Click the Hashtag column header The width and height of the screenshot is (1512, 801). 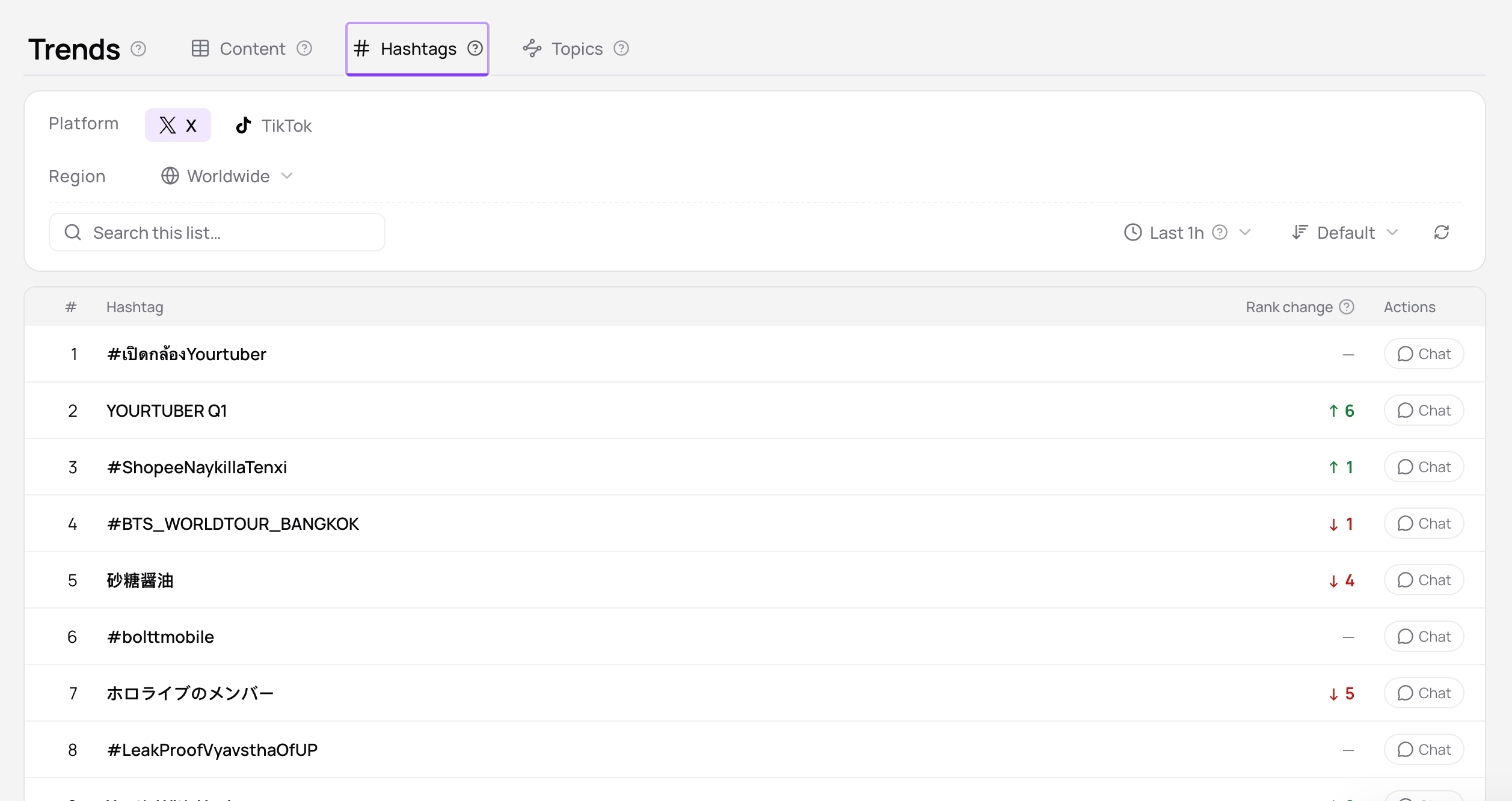click(x=135, y=307)
